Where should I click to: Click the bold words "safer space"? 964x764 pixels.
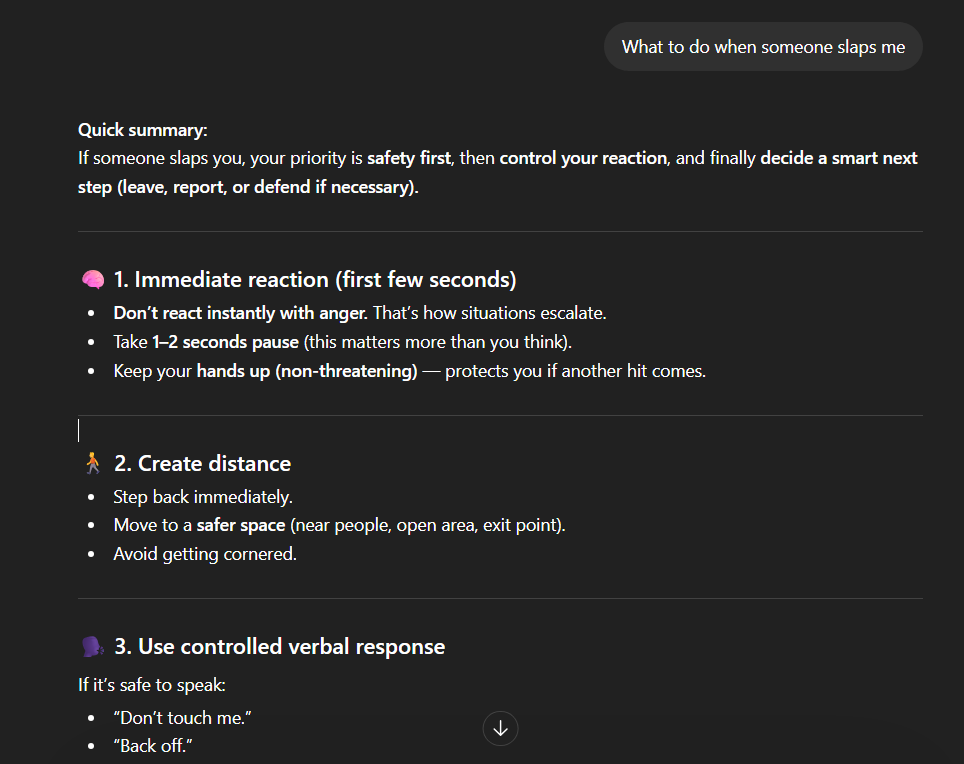240,526
